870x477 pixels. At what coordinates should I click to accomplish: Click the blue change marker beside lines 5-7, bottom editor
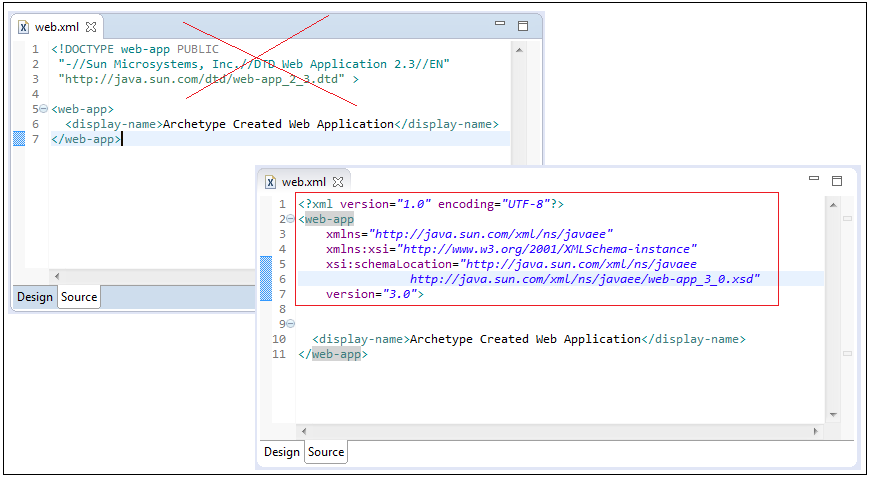266,278
